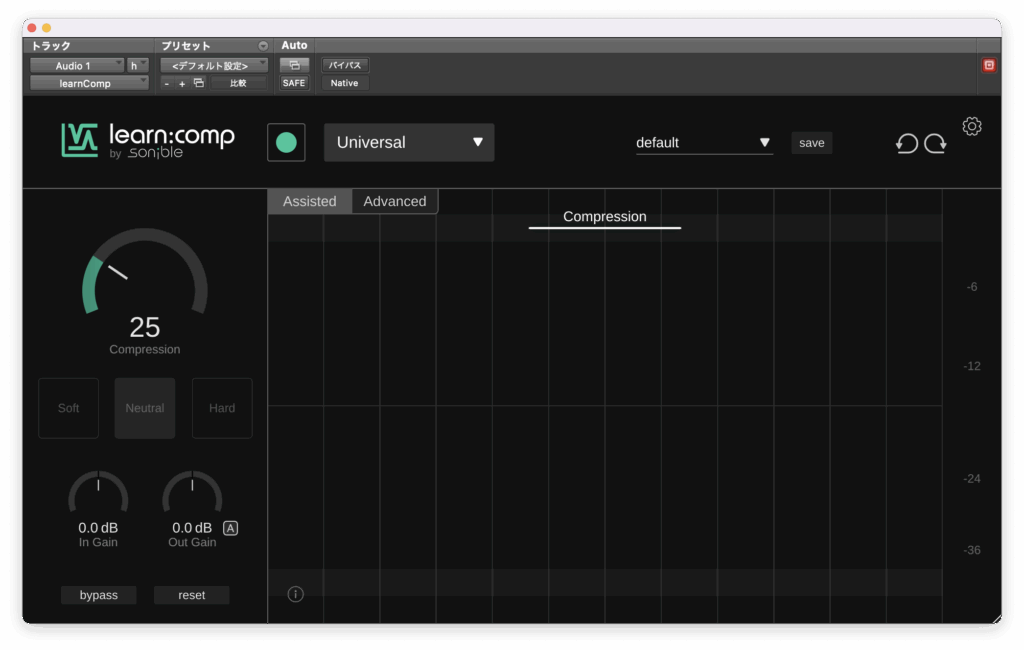1024x650 pixels.
Task: Click the learn:comp sonible logo
Action: (148, 140)
